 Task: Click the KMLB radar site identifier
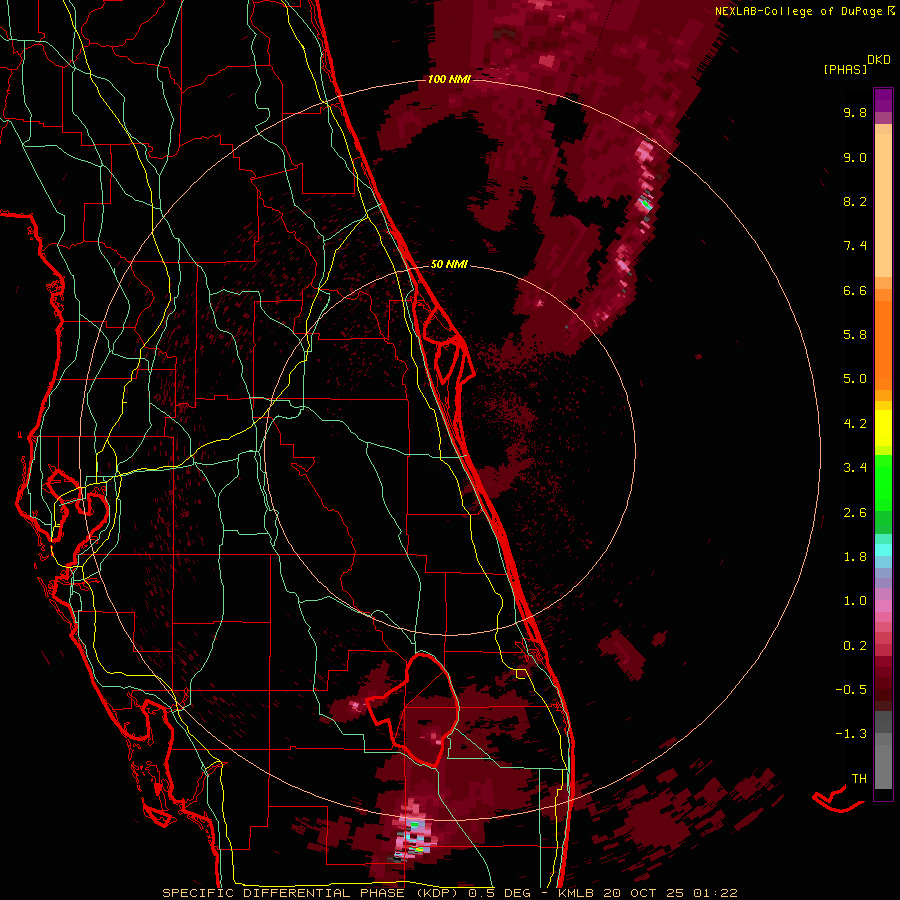point(575,893)
